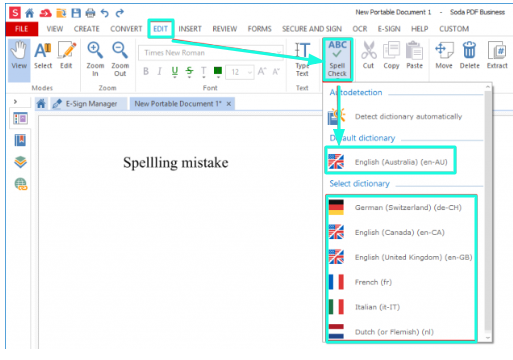Image resolution: width=513 pixels, height=360 pixels.
Task: Open the bookmarks sidebar panel
Action: point(20,140)
